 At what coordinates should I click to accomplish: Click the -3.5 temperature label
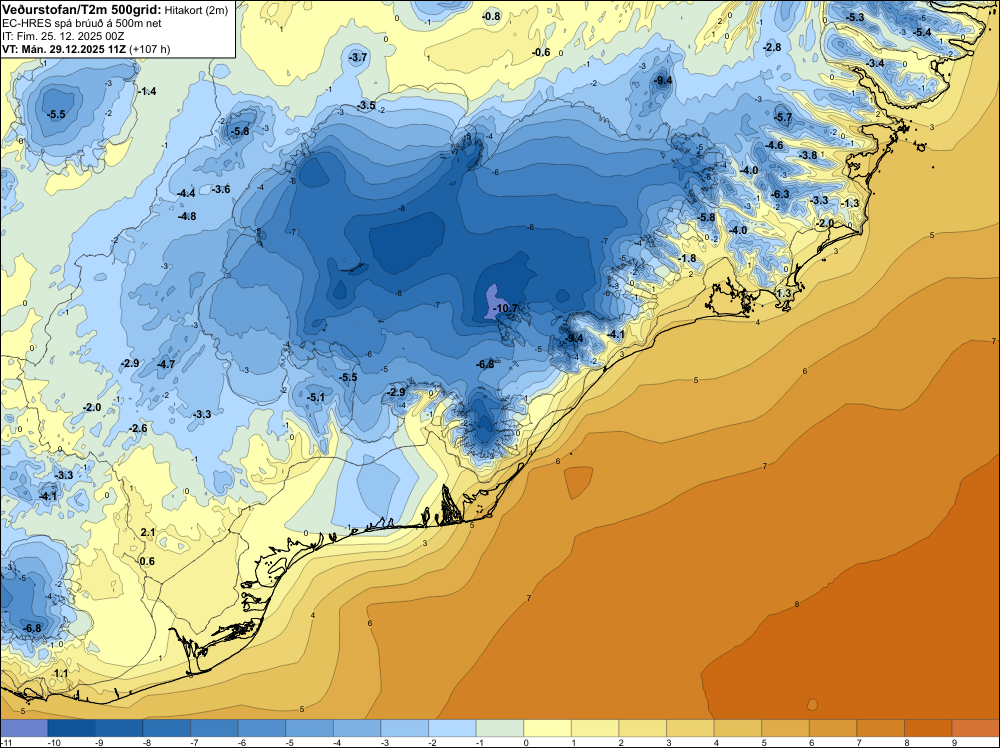366,105
